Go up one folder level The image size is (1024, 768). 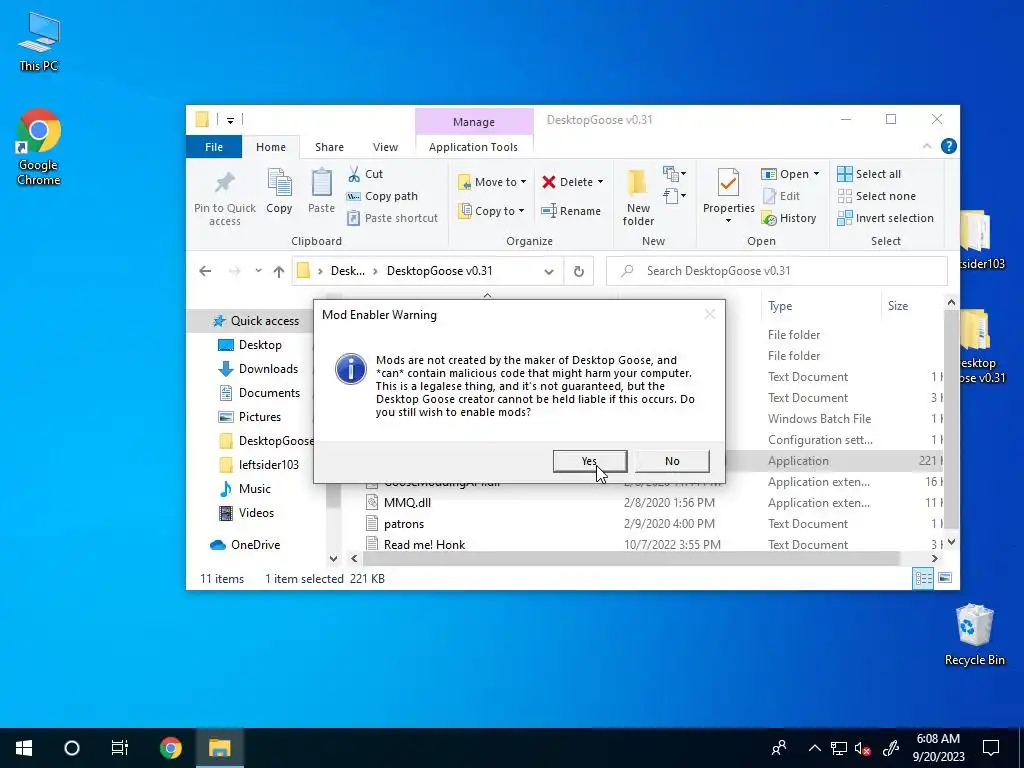click(x=279, y=271)
